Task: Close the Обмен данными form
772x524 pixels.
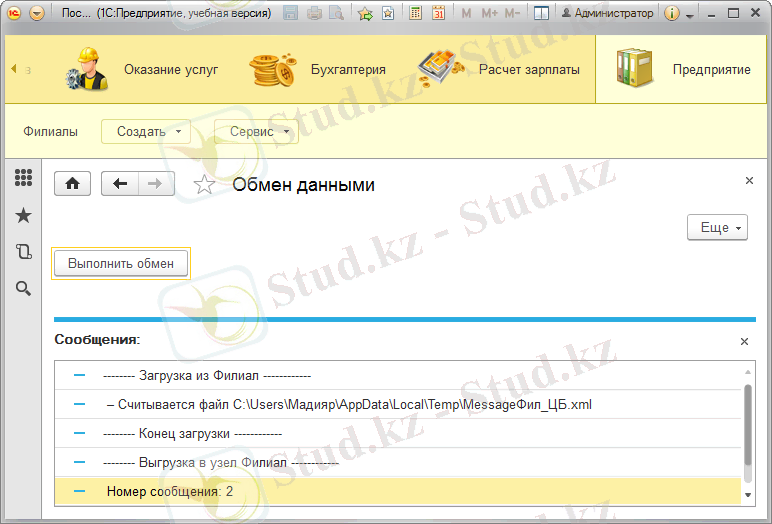Action: tap(749, 181)
